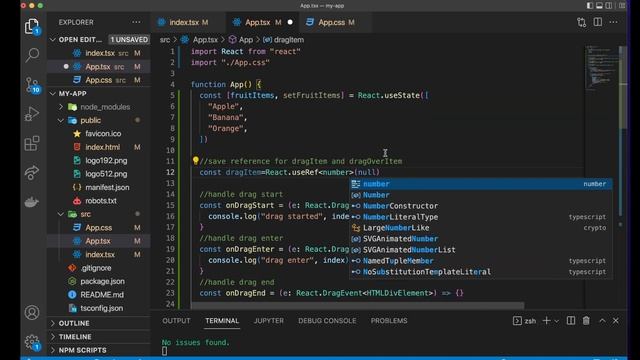Switch to the index.tsx editor tab

tap(189, 22)
